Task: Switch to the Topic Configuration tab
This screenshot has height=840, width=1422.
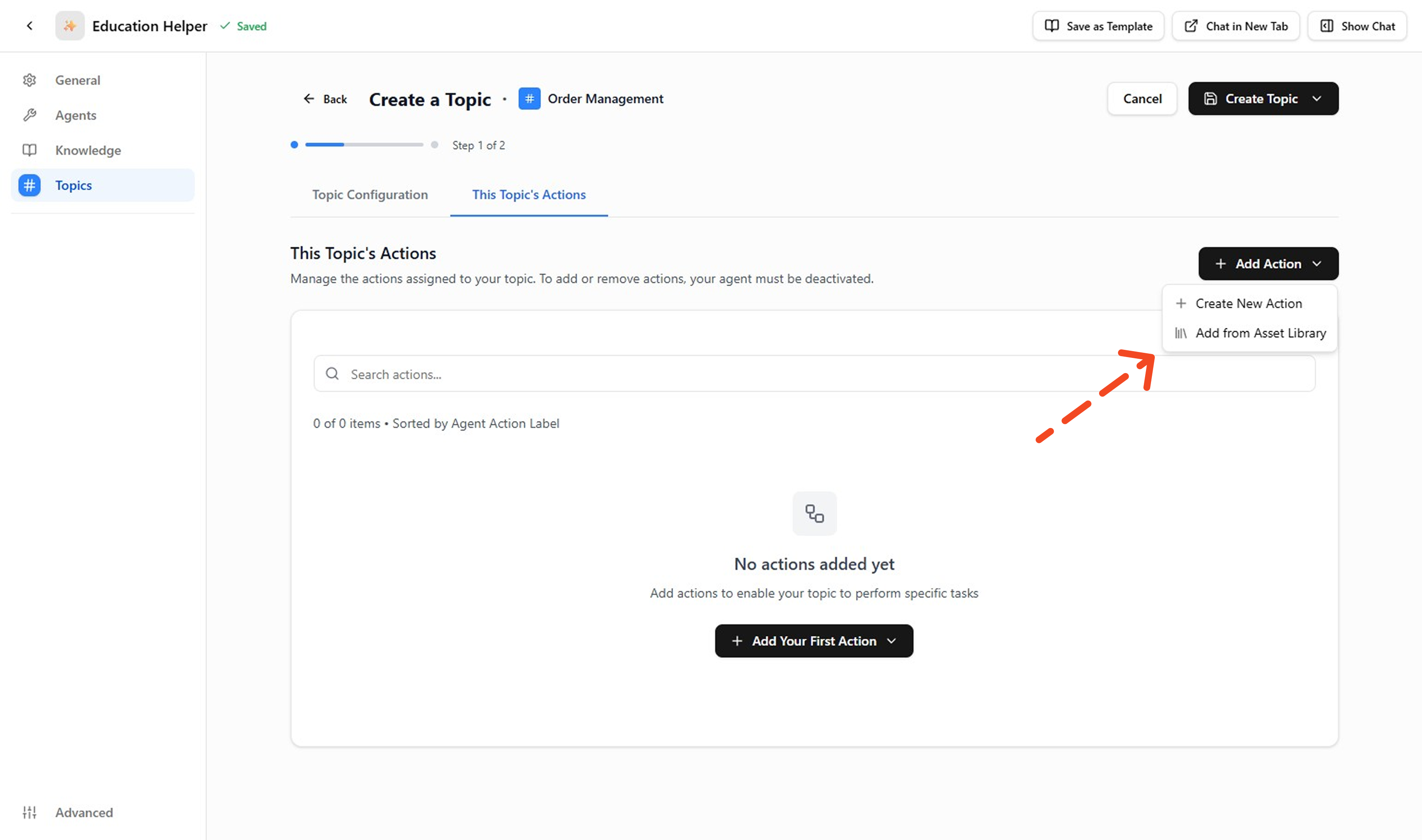Action: (x=369, y=195)
